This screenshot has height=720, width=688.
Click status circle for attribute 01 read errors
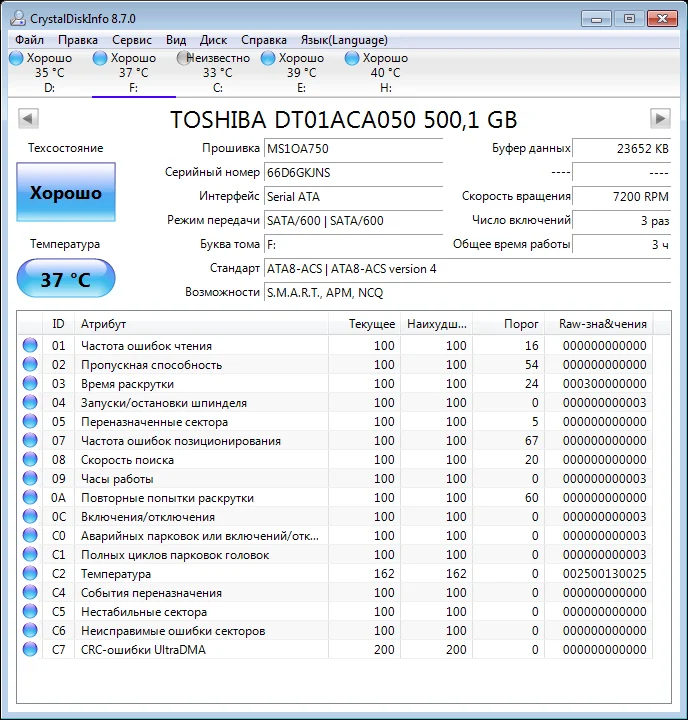click(x=30, y=346)
